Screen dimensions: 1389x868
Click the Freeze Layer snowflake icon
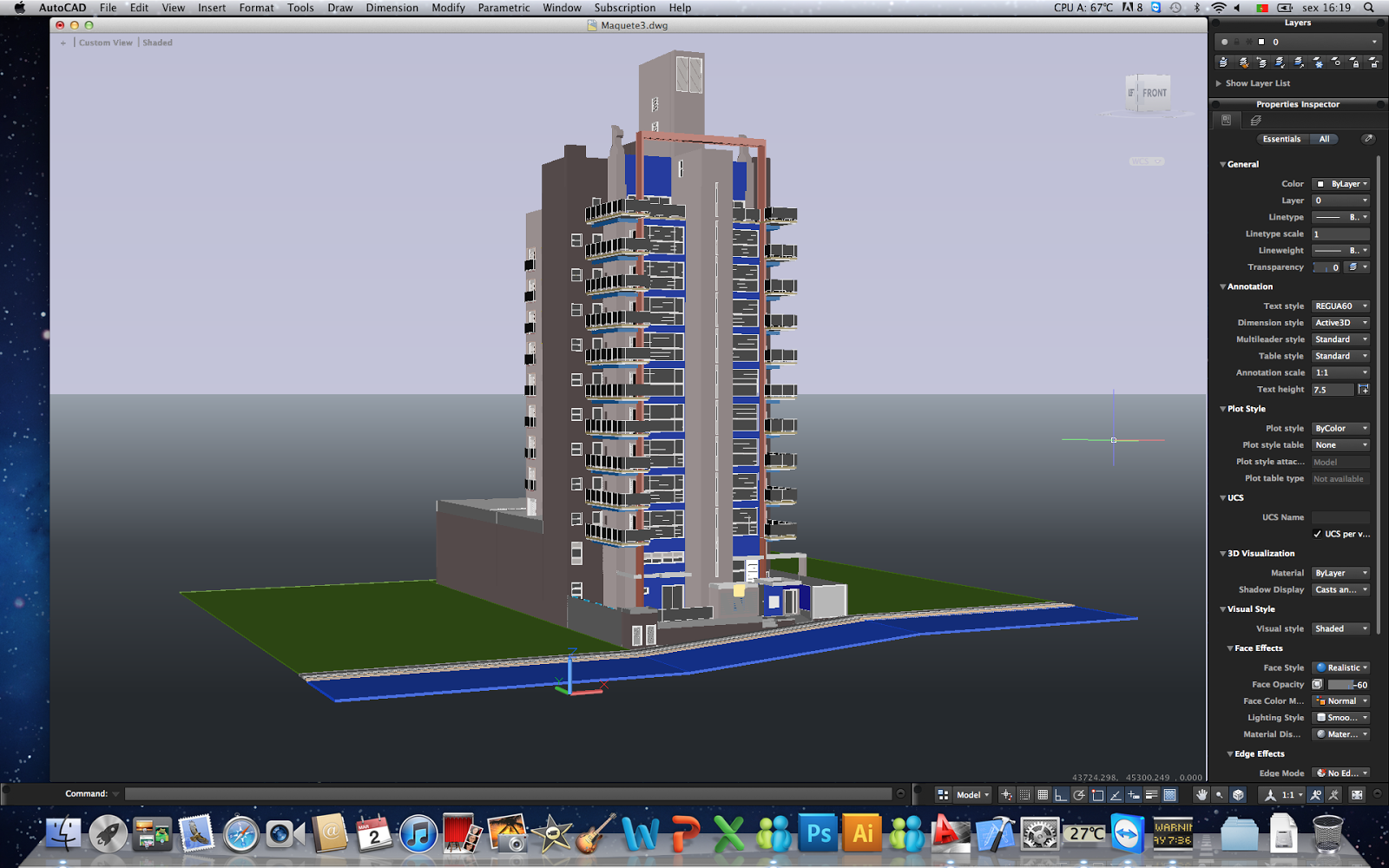point(1319,62)
